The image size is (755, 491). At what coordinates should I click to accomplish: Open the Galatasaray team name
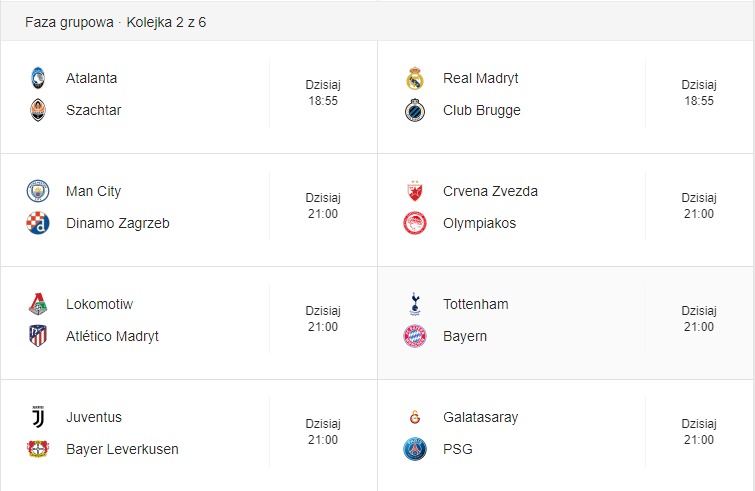(481, 417)
